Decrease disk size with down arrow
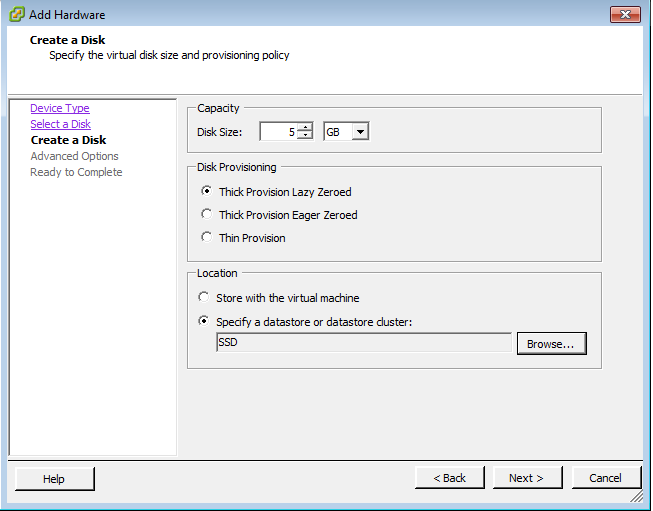The width and height of the screenshot is (653, 511). (305, 136)
